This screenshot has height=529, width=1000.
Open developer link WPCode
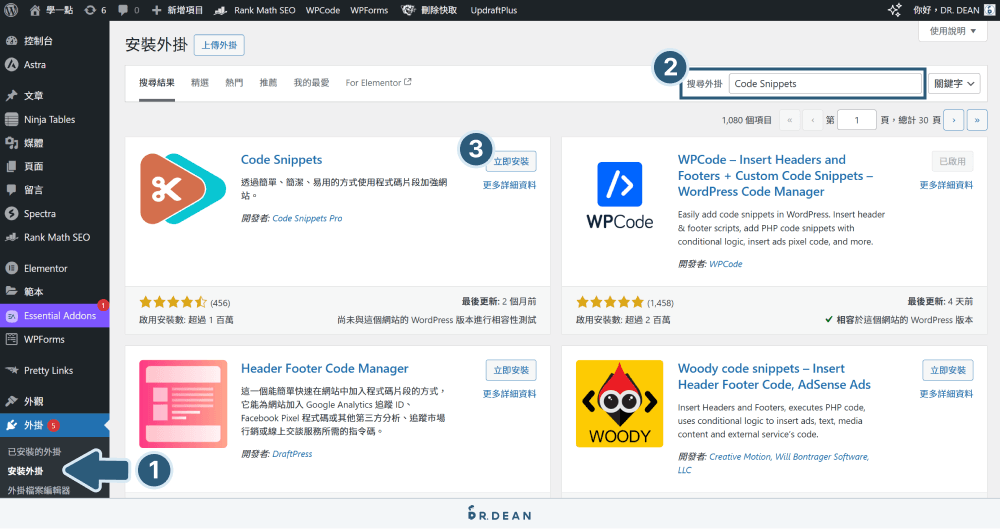pyautogui.click(x=726, y=264)
